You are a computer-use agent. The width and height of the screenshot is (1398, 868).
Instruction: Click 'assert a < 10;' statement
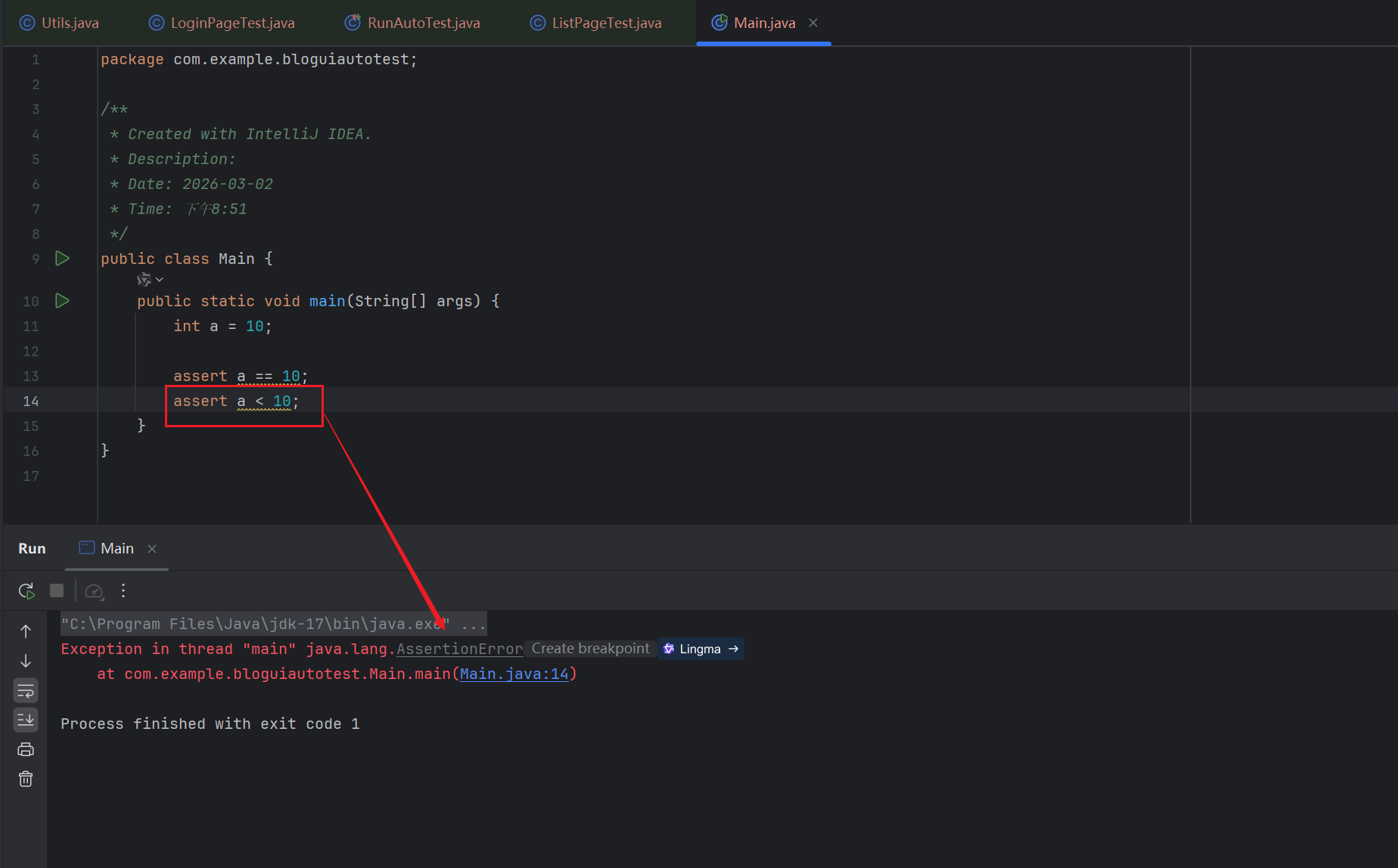pyautogui.click(x=236, y=401)
